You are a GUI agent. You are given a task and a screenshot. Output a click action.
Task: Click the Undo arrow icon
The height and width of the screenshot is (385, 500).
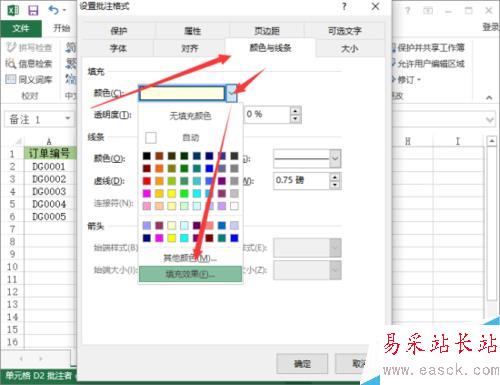(x=53, y=10)
